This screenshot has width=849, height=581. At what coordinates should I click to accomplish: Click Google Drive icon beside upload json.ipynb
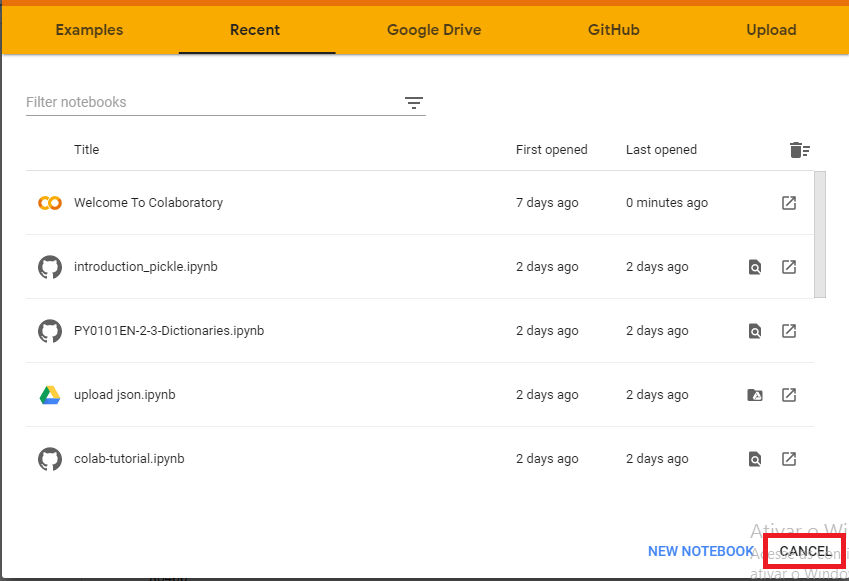(x=50, y=395)
